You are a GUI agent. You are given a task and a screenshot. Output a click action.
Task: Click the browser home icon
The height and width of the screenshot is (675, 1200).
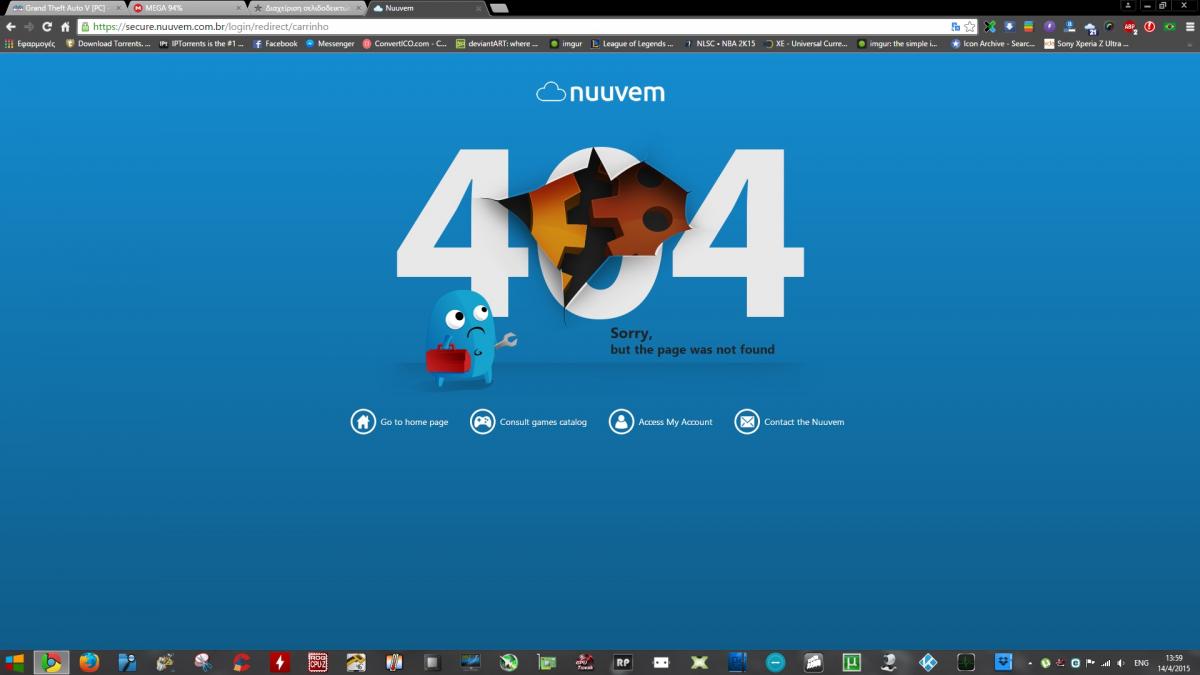pos(65,27)
